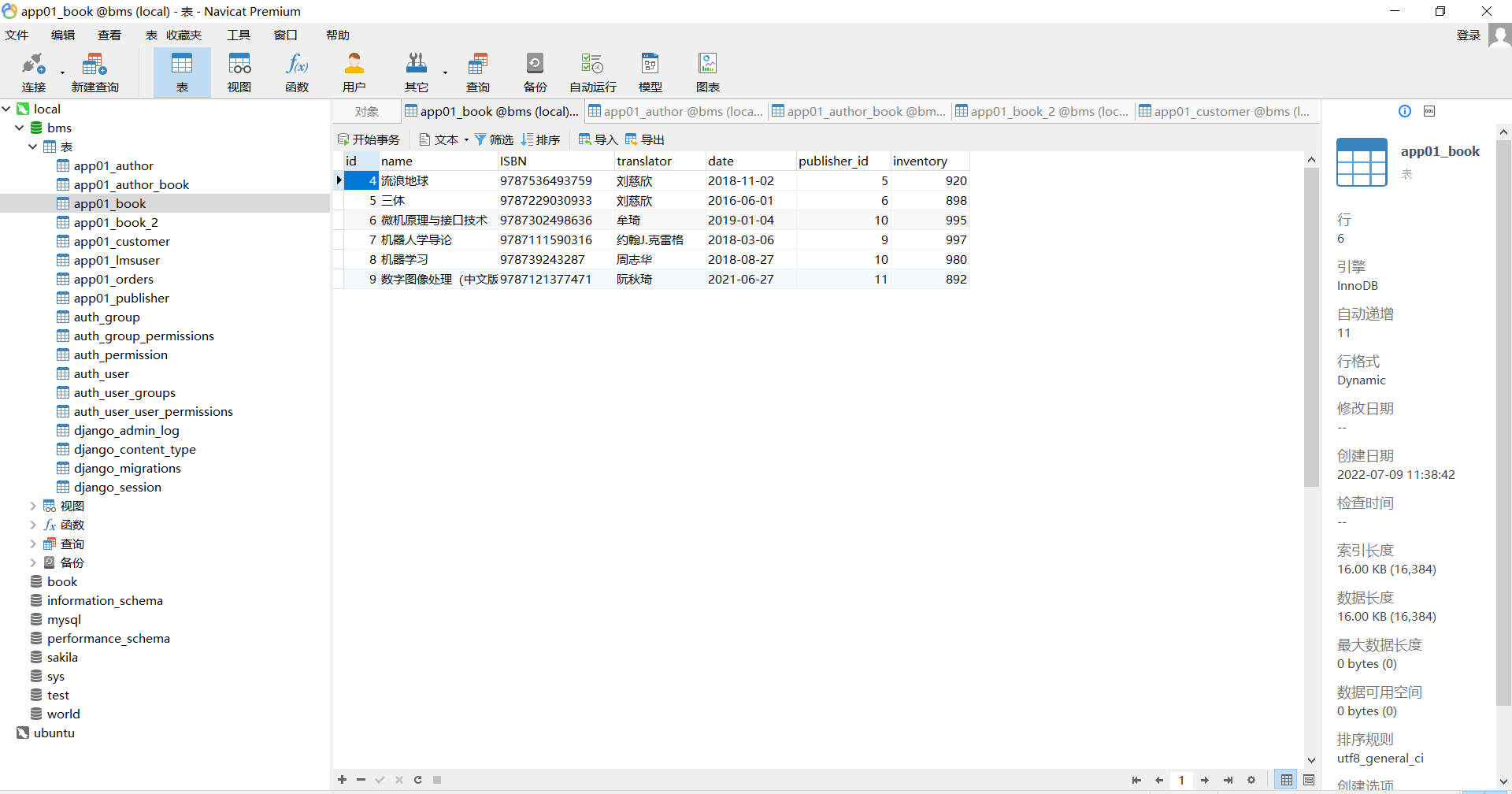Screen dimensions: 1512x794
Task: Collapse the local connection node
Action: pos(6,109)
